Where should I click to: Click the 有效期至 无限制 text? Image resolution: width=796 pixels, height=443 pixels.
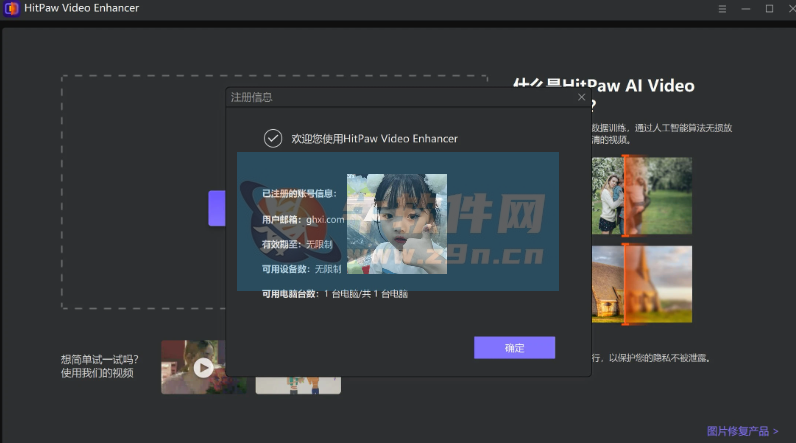pos(297,244)
